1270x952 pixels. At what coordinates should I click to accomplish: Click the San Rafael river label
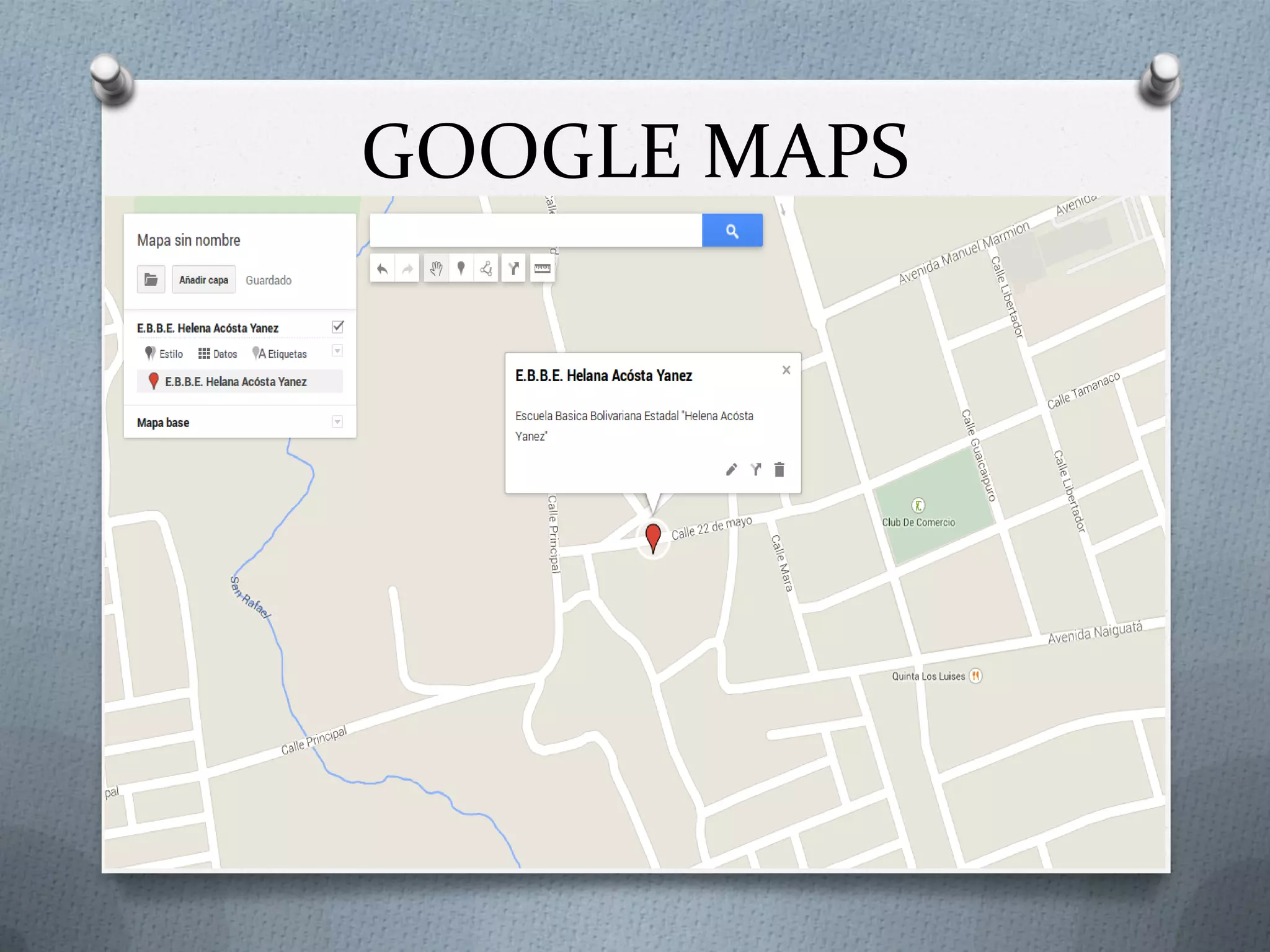(x=251, y=597)
